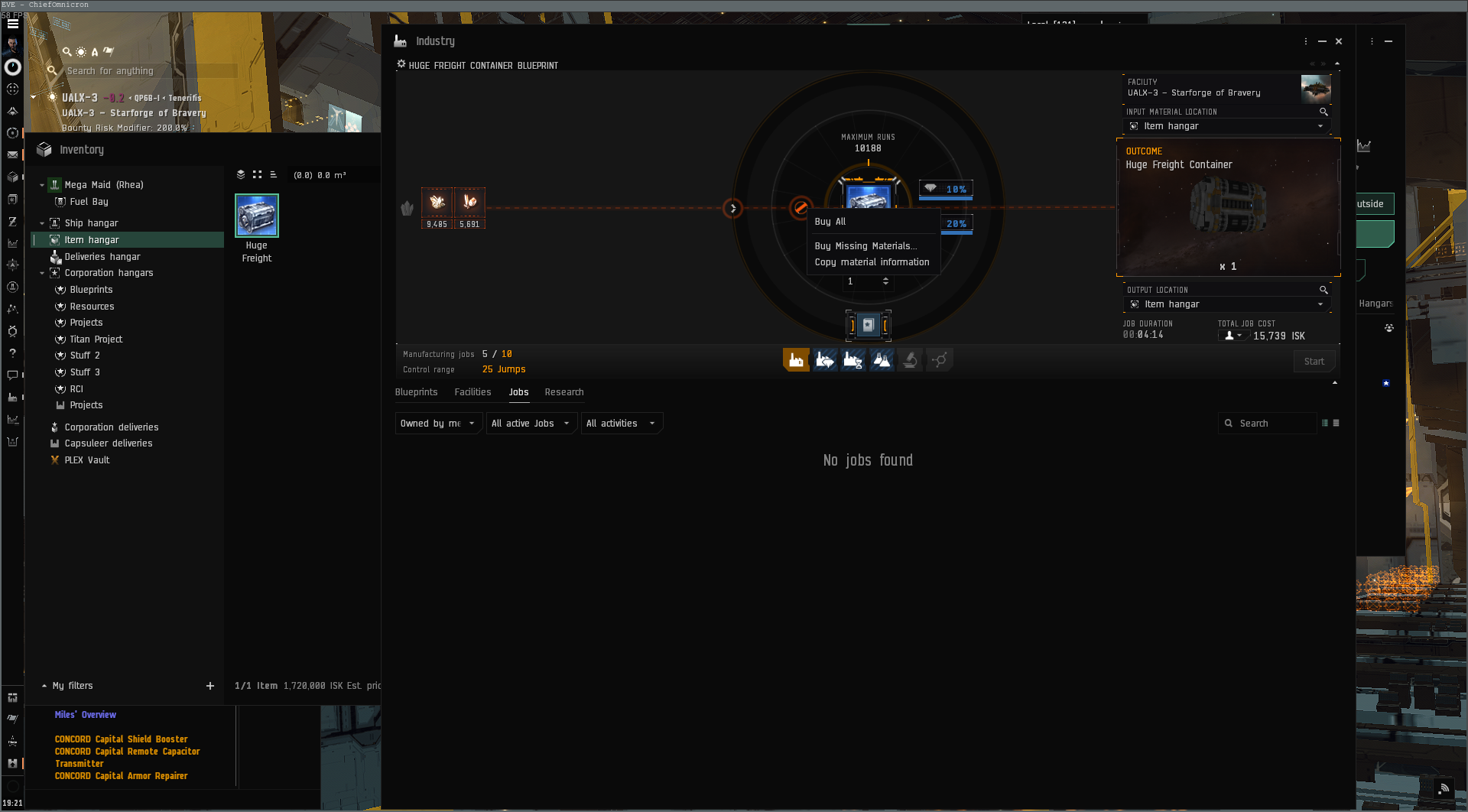Switch Inventory to icon grid view
Image resolution: width=1468 pixels, height=812 pixels.
pos(257,175)
